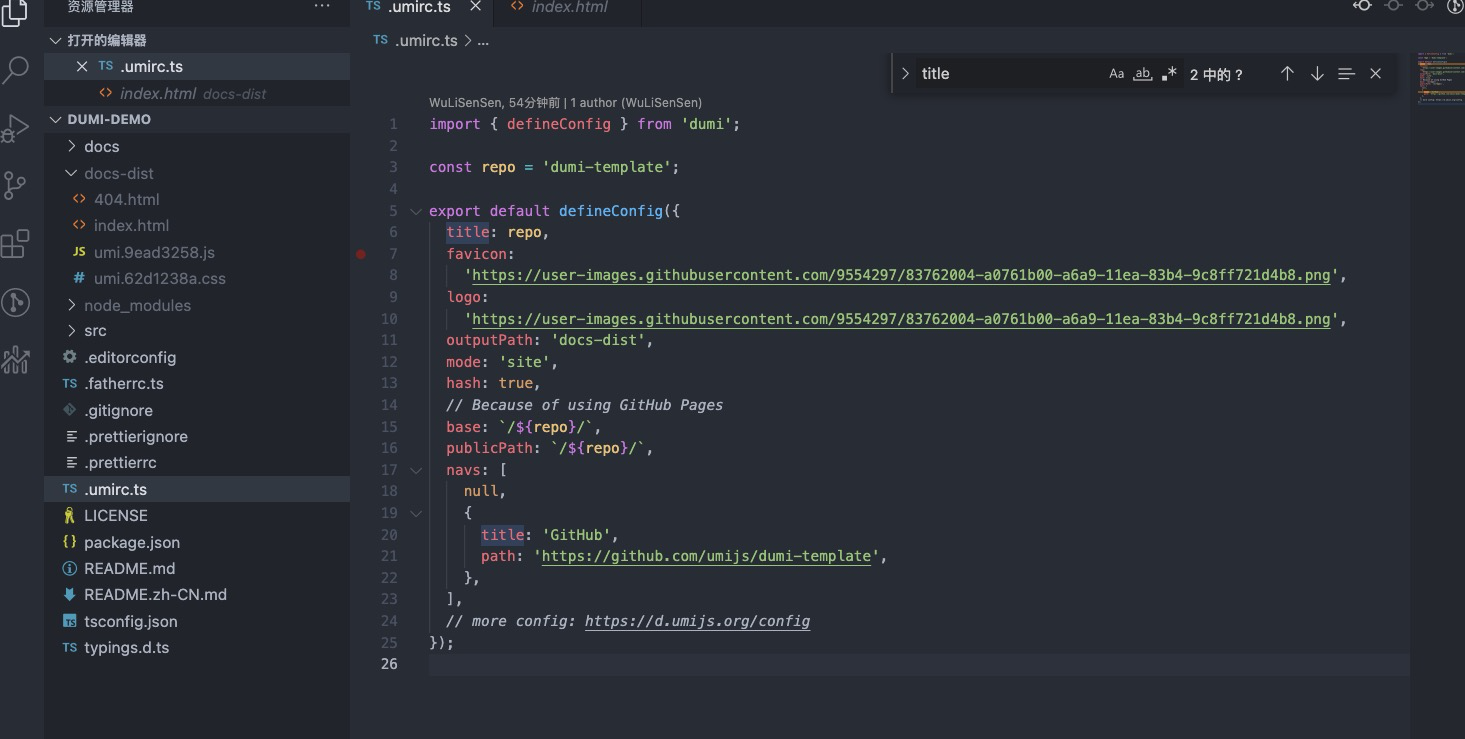The image size is (1465, 739).
Task: Open the GitLens view in activity bar
Action: pyautogui.click(x=15, y=301)
